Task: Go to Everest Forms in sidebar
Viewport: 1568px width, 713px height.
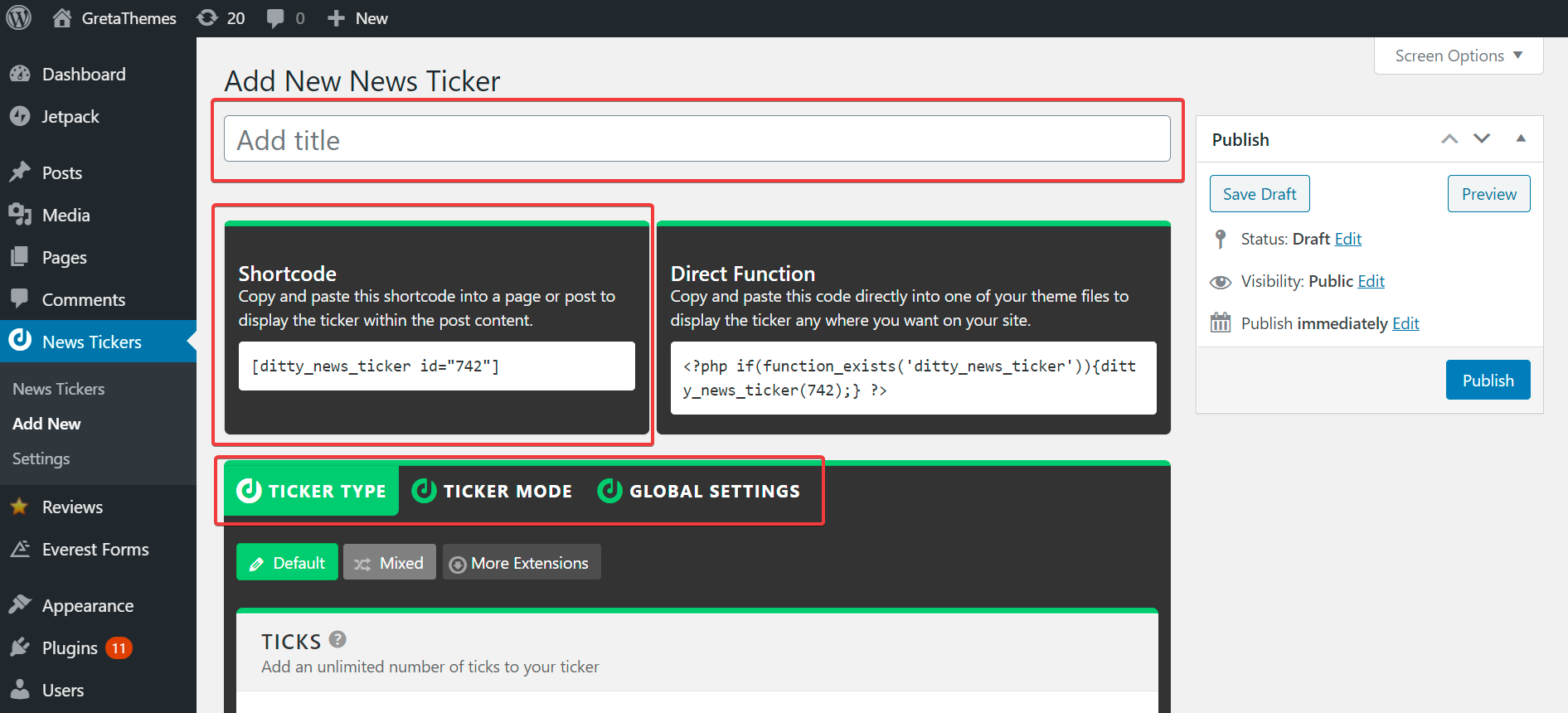Action: click(x=95, y=550)
